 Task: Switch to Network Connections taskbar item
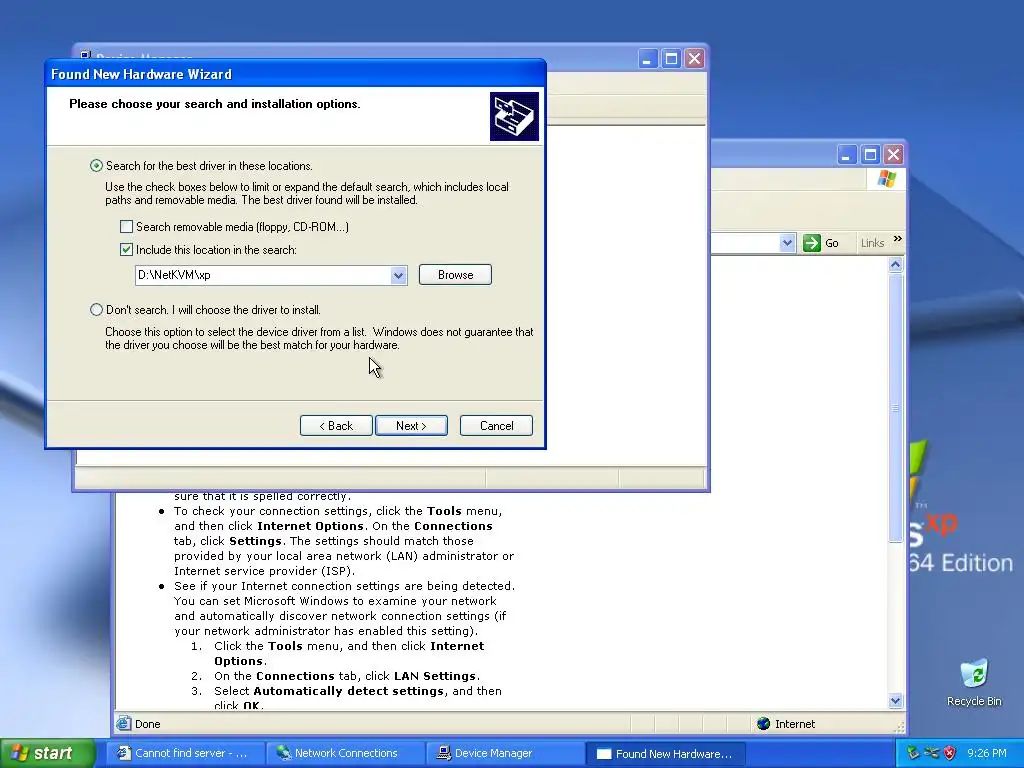click(x=345, y=754)
